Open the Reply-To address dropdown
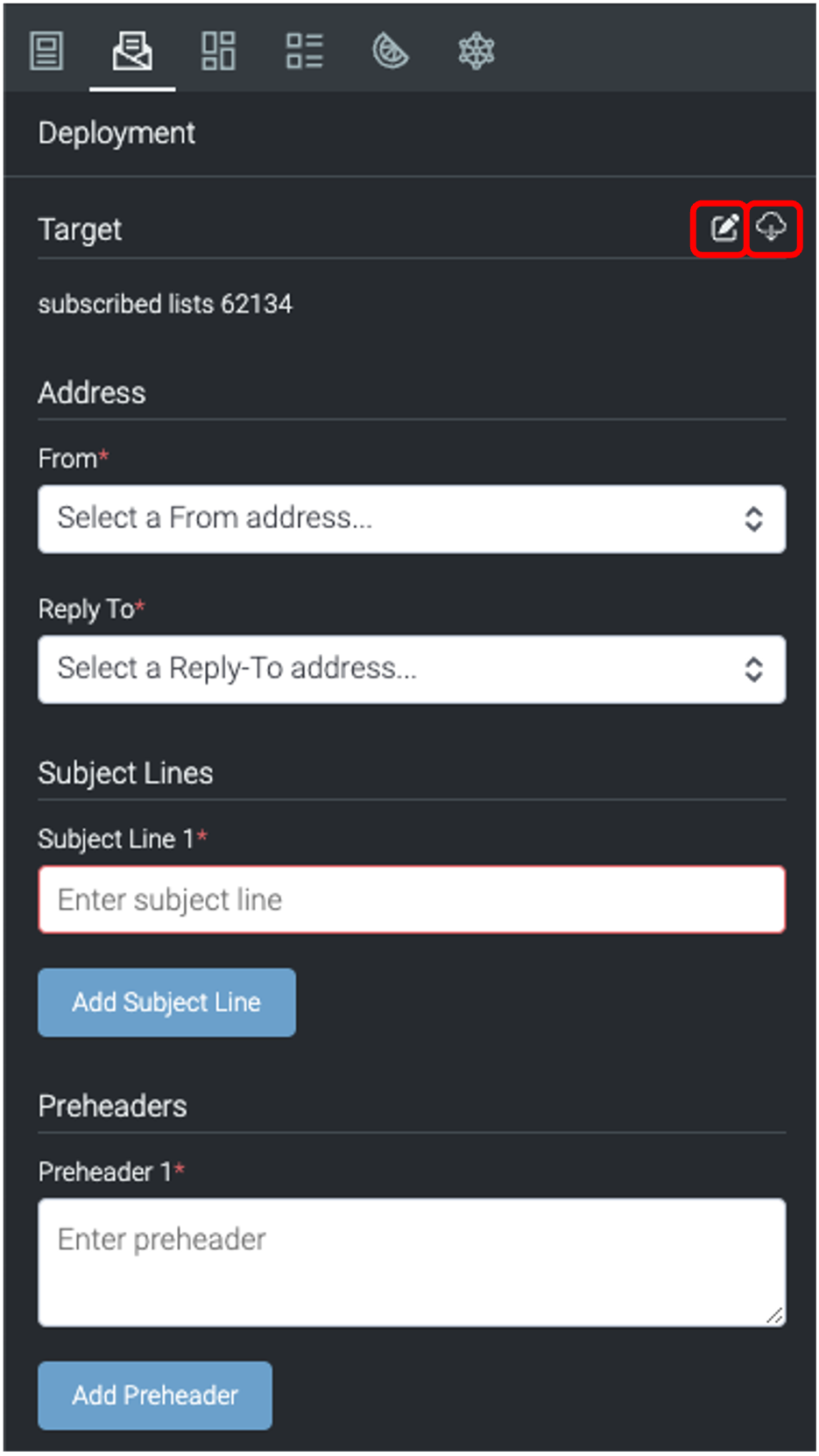The image size is (819, 1456). click(x=412, y=669)
